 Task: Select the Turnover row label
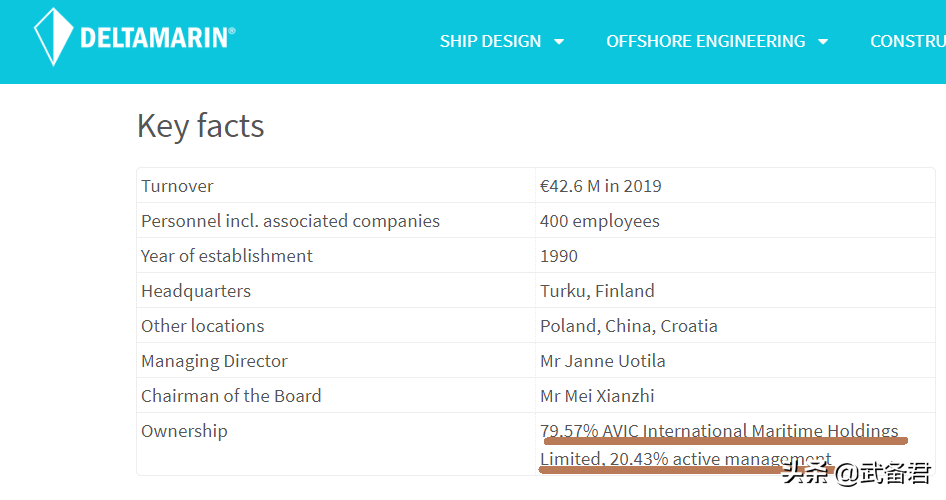coord(177,186)
